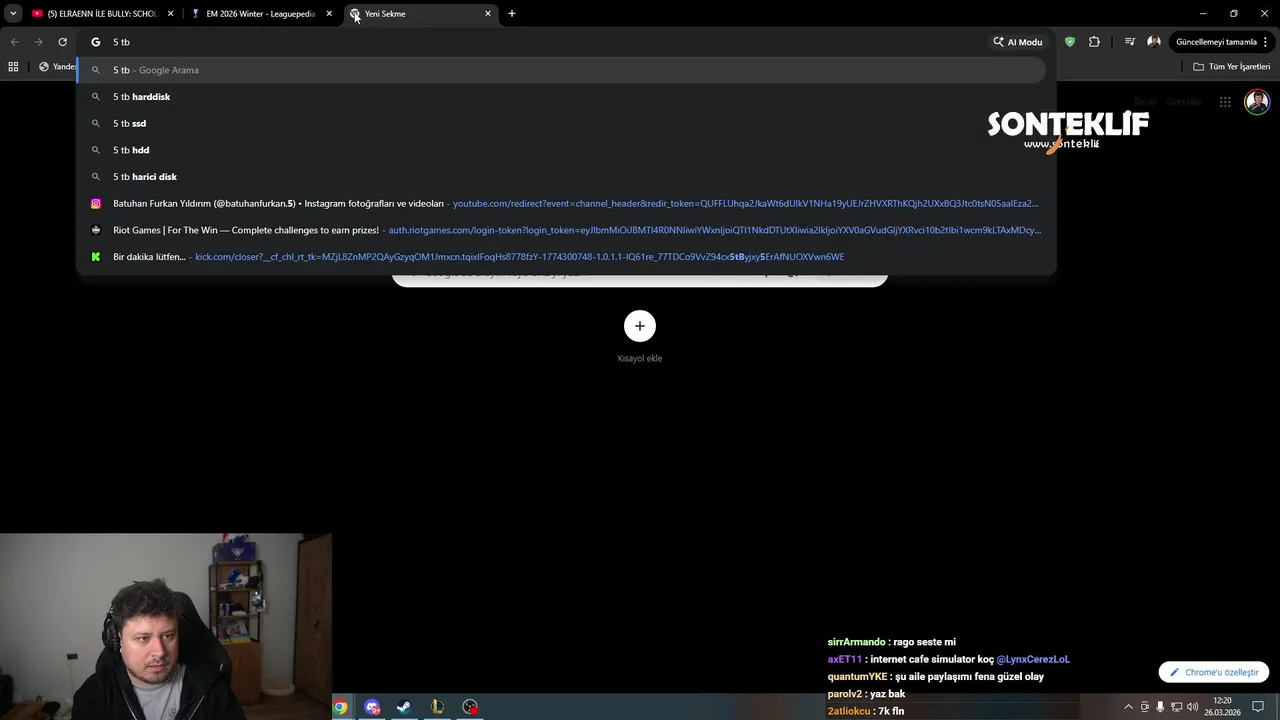Open Discord from the taskbar
The height and width of the screenshot is (720, 1280).
tap(373, 707)
